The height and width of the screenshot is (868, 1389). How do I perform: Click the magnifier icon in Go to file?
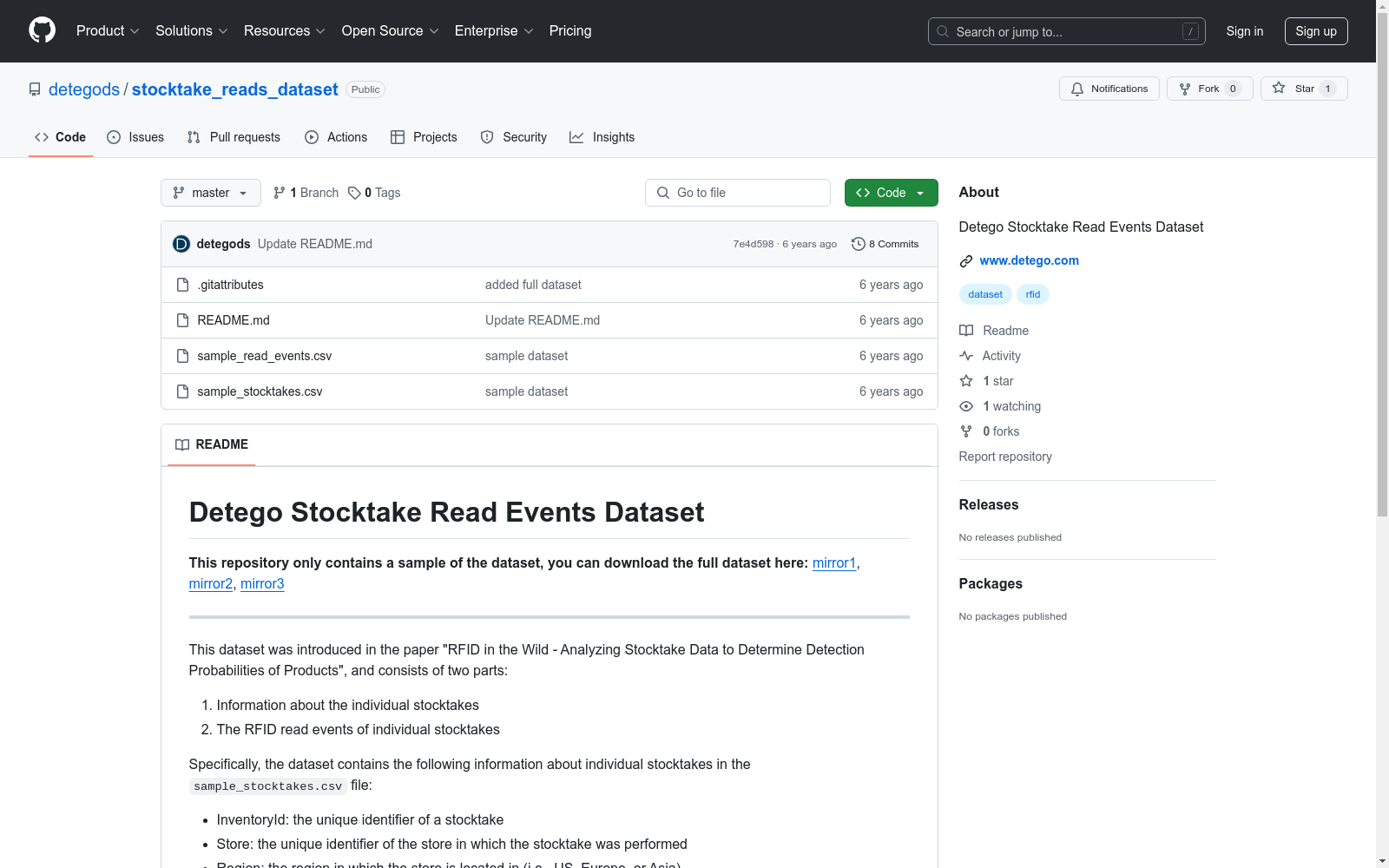[x=663, y=193]
